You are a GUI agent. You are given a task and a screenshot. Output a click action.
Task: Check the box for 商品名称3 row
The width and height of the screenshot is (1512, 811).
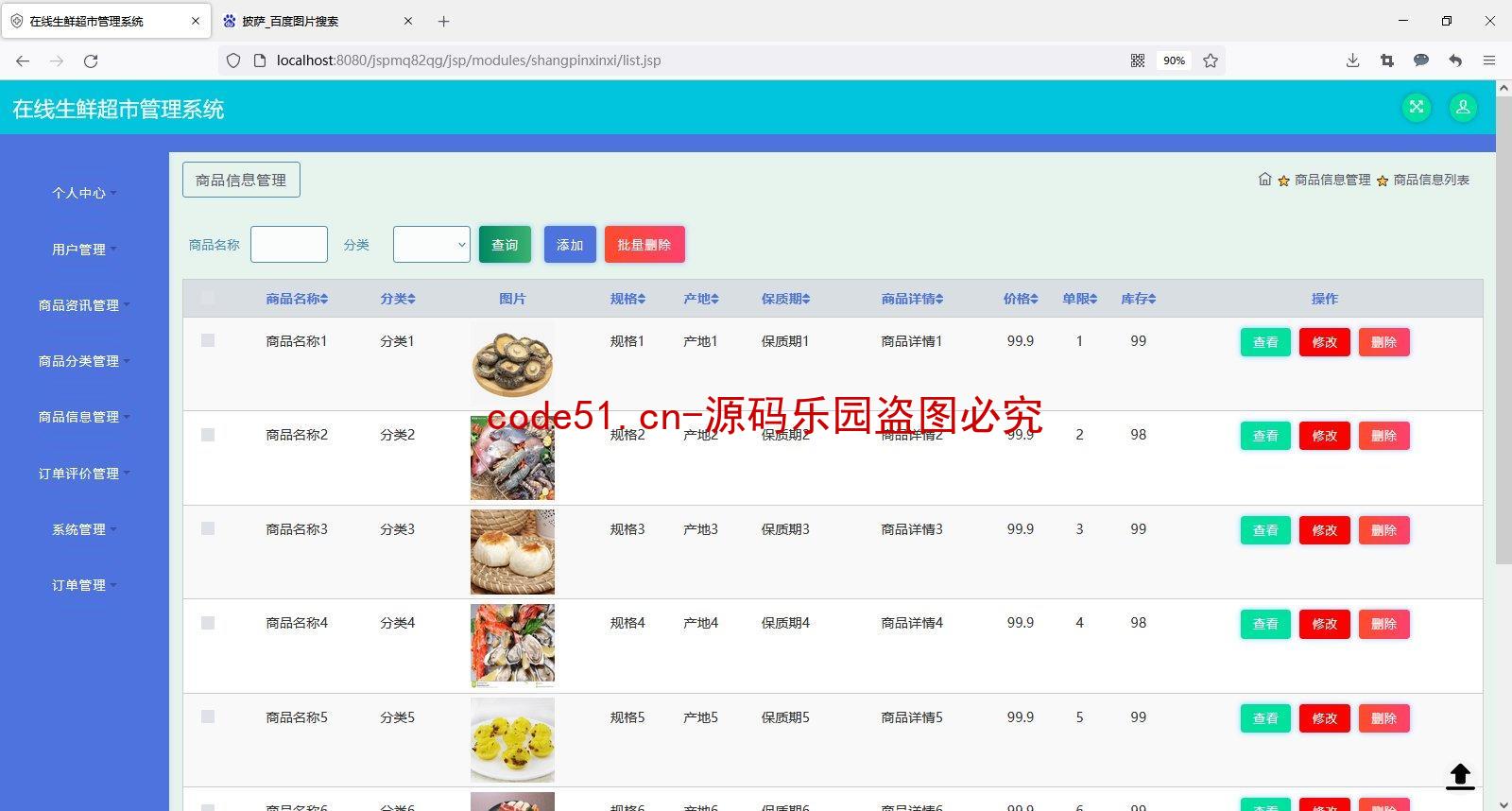pos(208,528)
